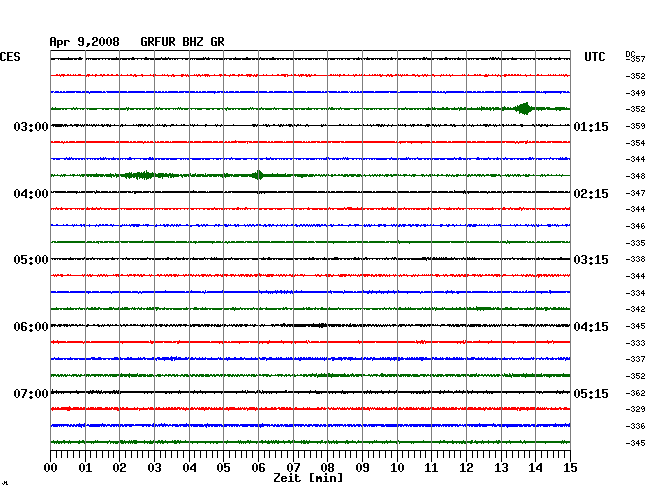Click the DC offset value -338
This screenshot has width=650, height=494.
pyautogui.click(x=635, y=259)
